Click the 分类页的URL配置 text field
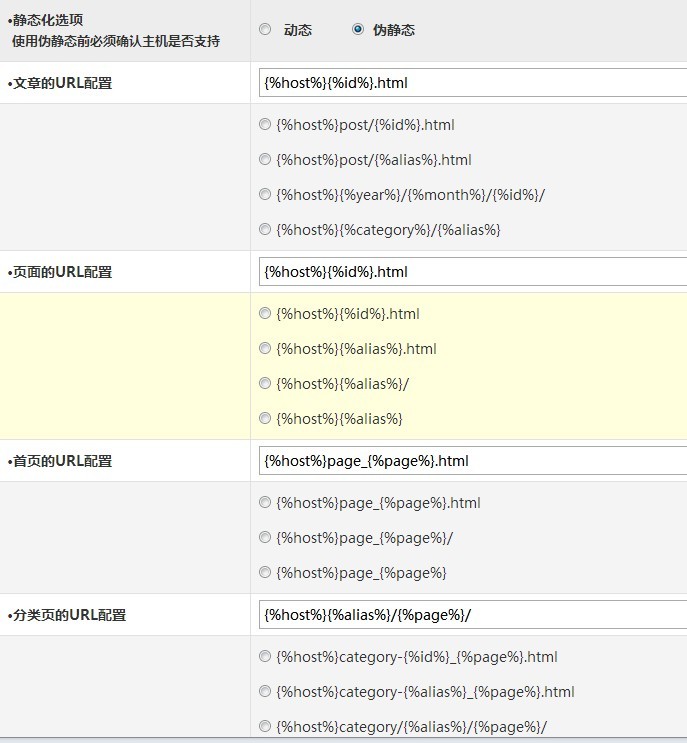Image resolution: width=687 pixels, height=743 pixels. point(472,615)
